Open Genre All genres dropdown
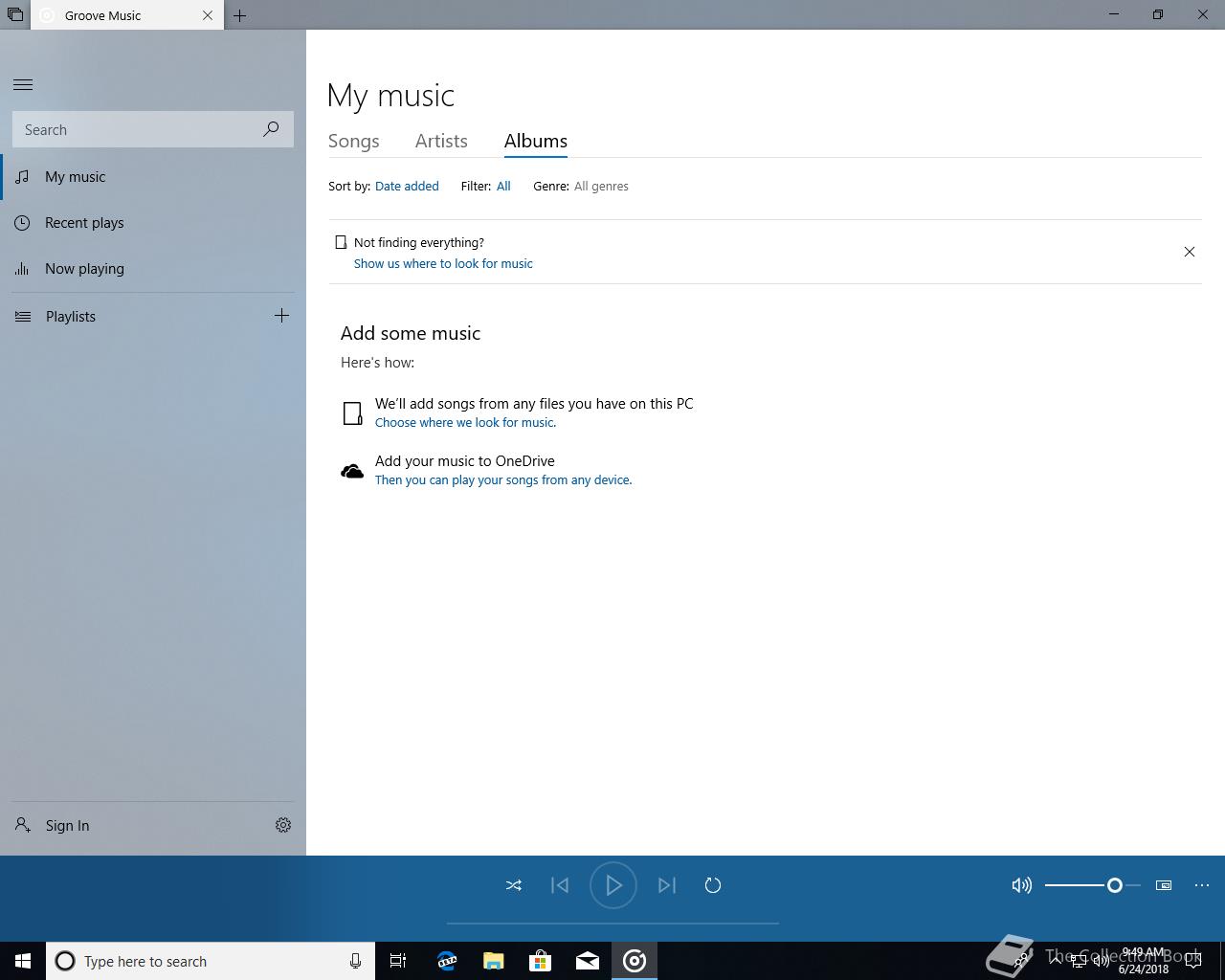Screen dimensions: 1225x980 pyautogui.click(x=601, y=187)
